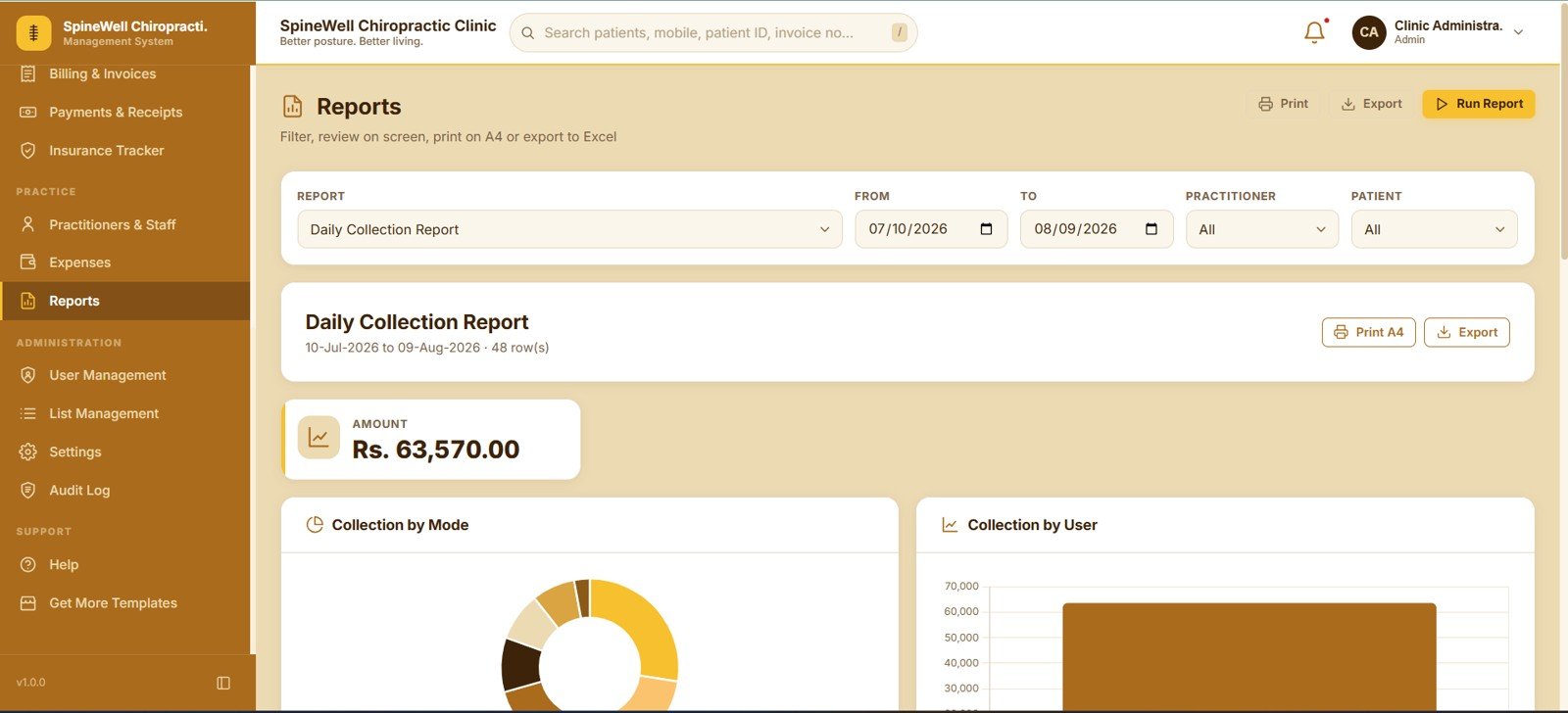Viewport: 1568px width, 713px height.
Task: Click the Reports chart icon in sidebar
Action: [28, 301]
